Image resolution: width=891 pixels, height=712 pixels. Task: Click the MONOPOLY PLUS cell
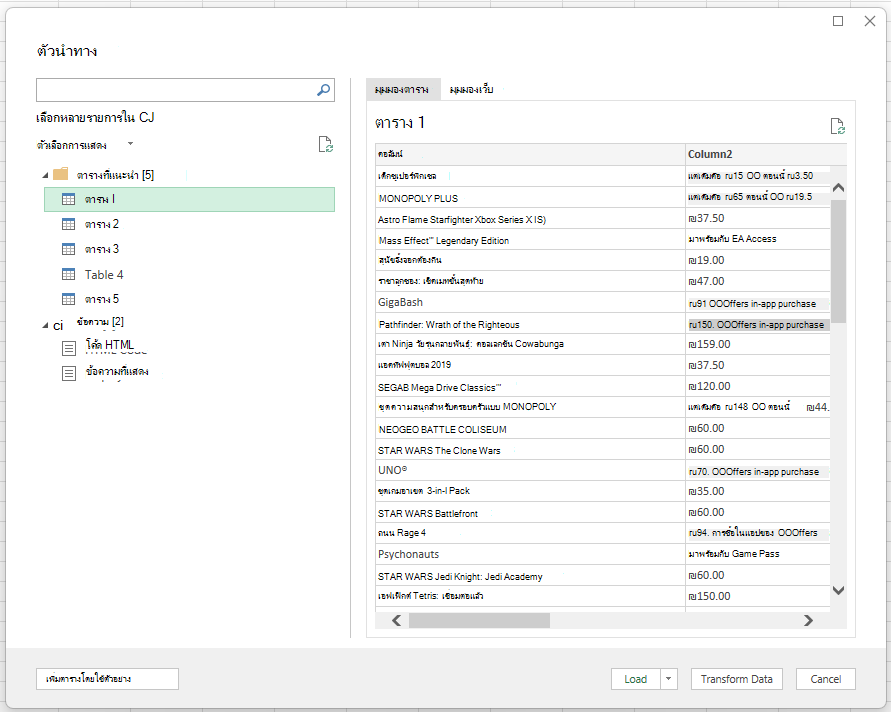pos(531,198)
